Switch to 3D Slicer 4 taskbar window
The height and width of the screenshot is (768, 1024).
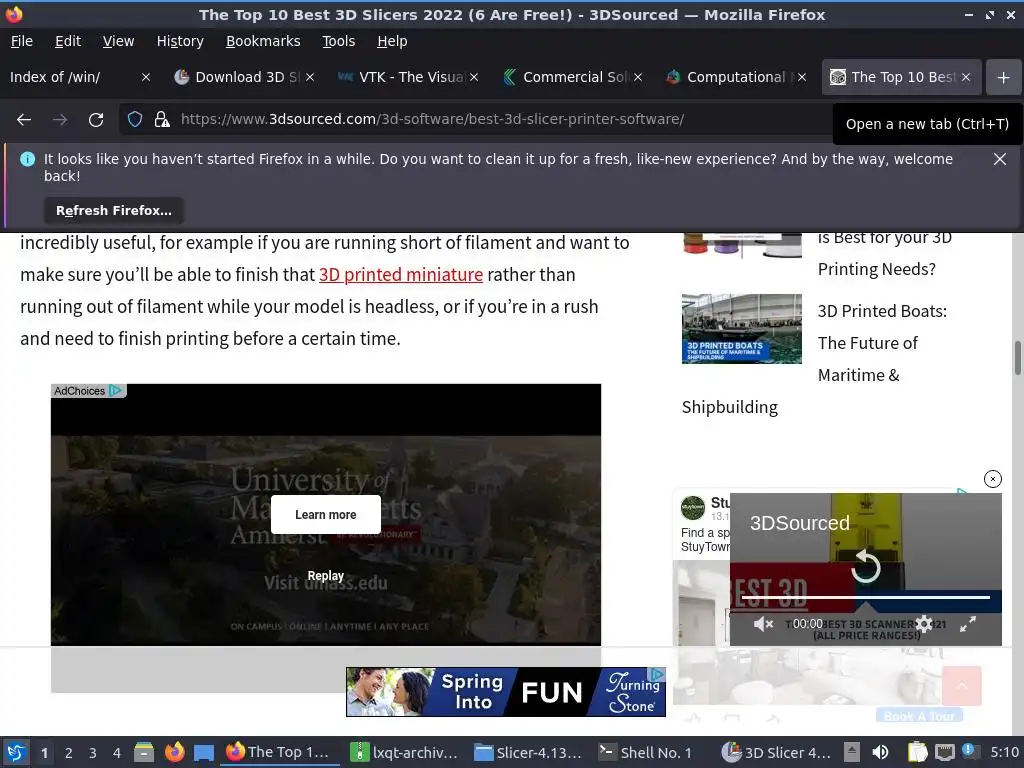click(777, 752)
